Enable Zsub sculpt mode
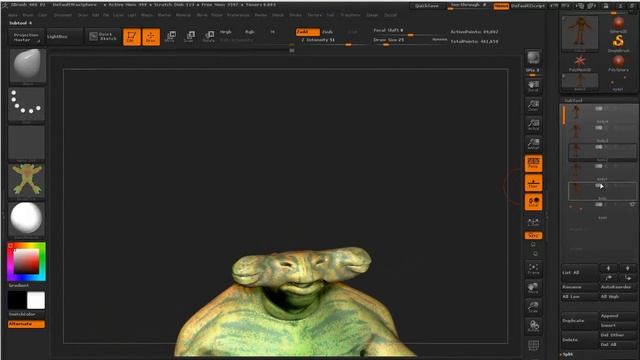 tap(327, 32)
